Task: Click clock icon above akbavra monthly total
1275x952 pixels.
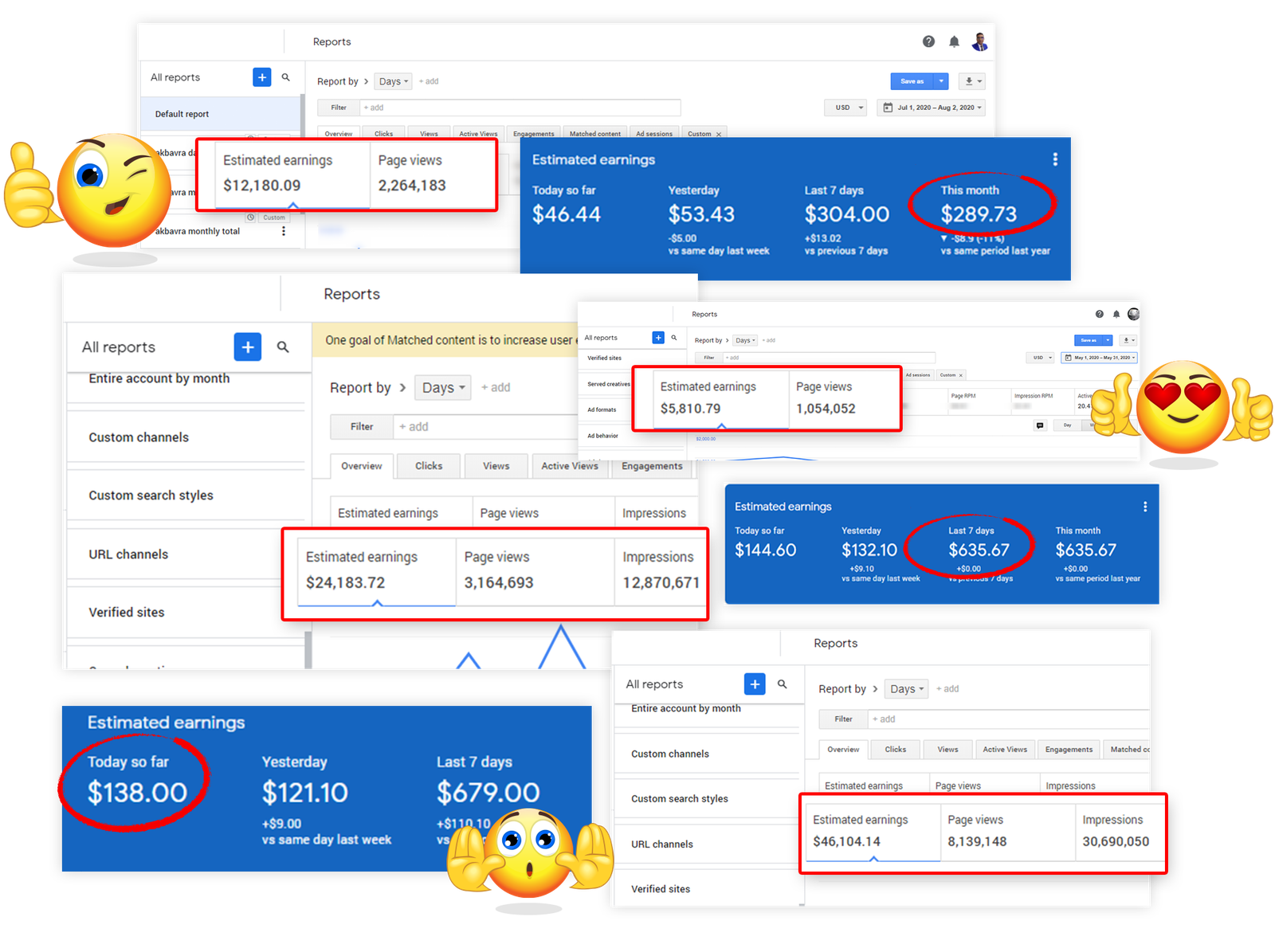Action: tap(251, 217)
